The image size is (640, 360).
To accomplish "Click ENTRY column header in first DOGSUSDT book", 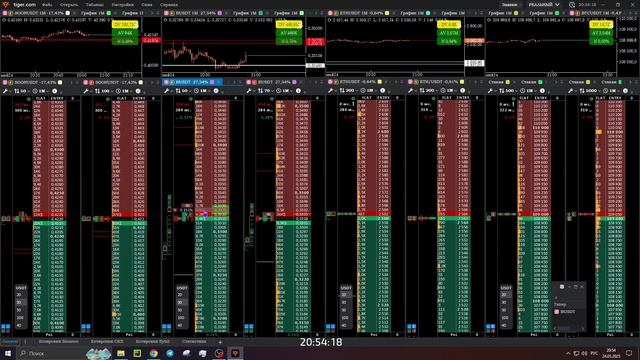I will (x=57, y=98).
